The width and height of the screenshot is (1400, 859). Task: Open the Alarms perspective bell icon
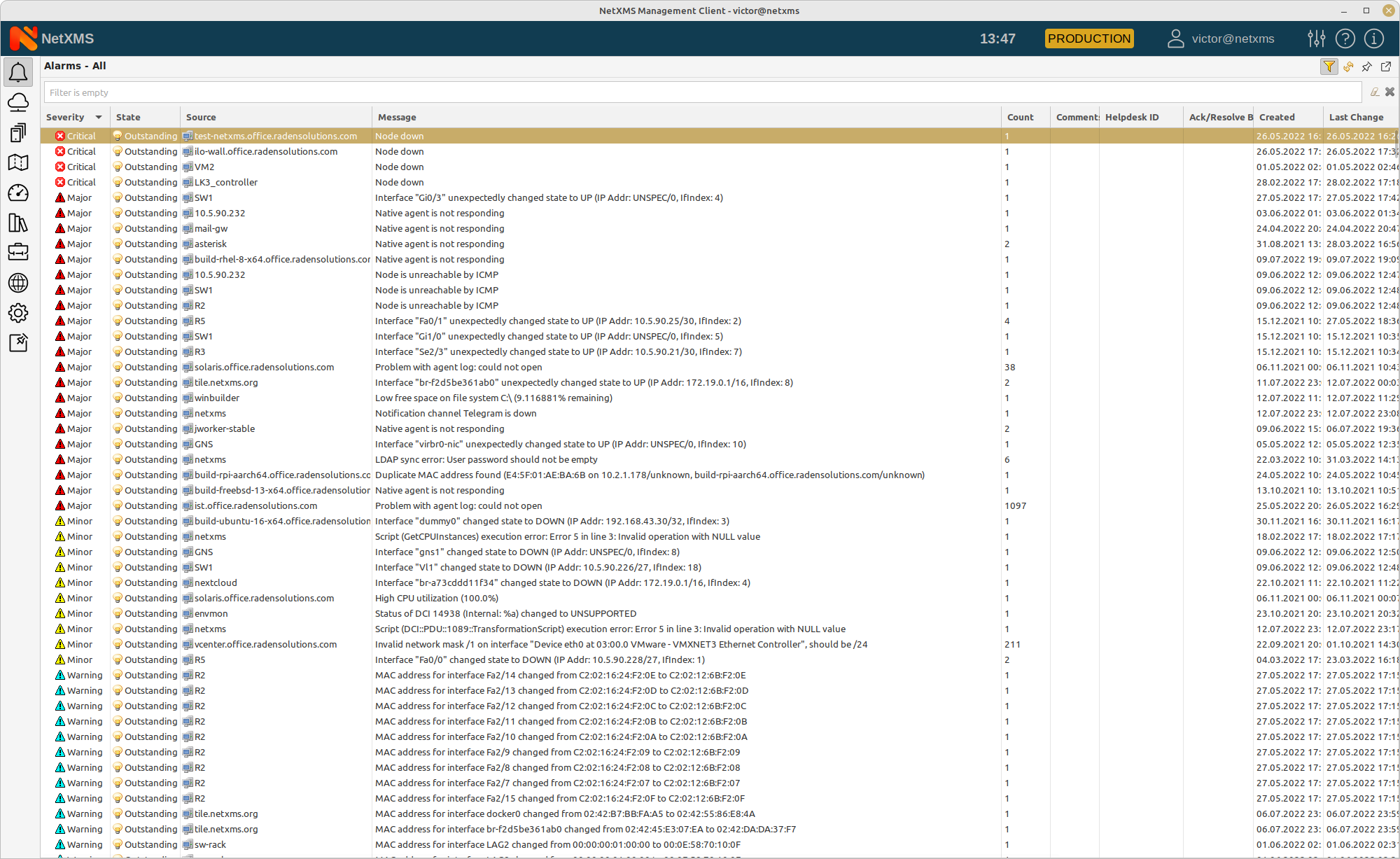pos(18,73)
